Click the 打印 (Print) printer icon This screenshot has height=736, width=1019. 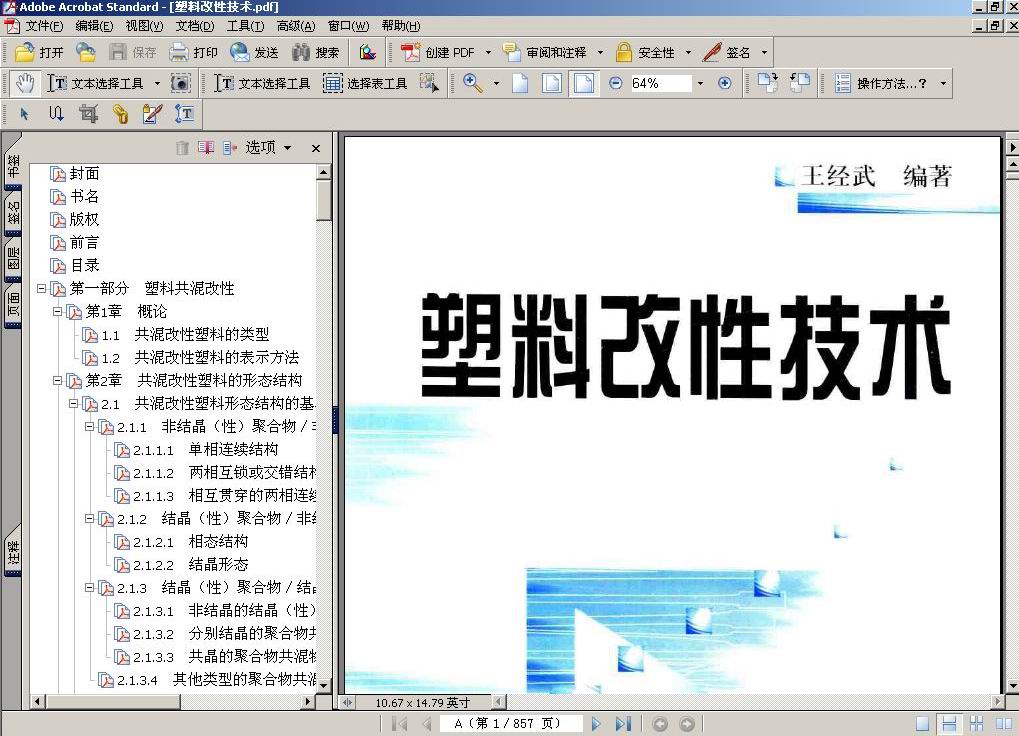179,52
